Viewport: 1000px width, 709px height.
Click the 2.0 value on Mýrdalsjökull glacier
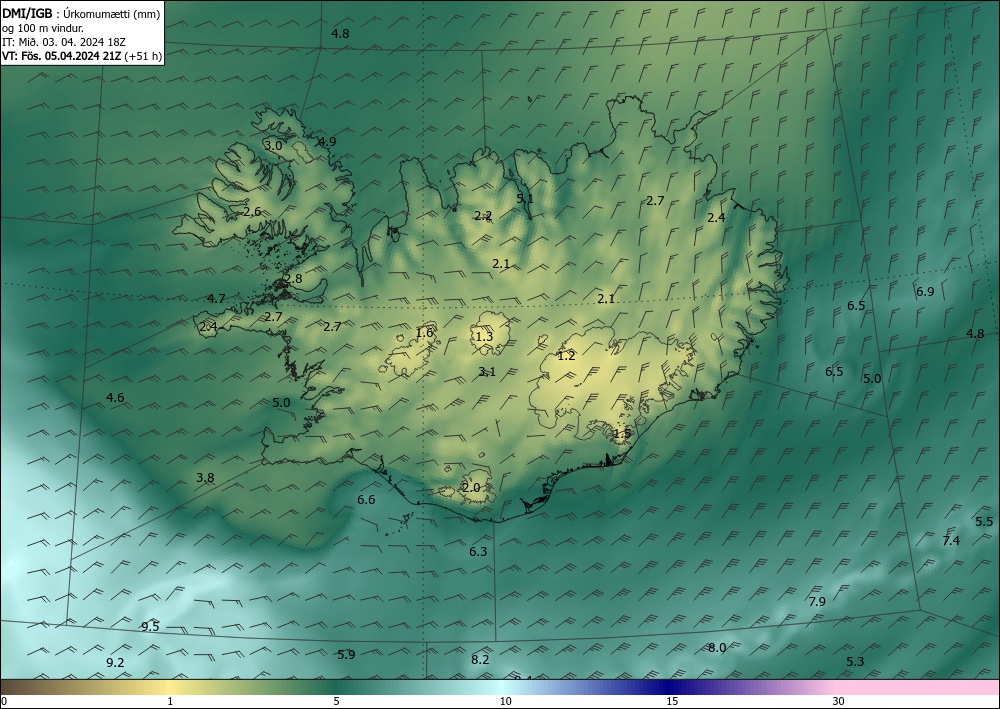click(x=471, y=488)
